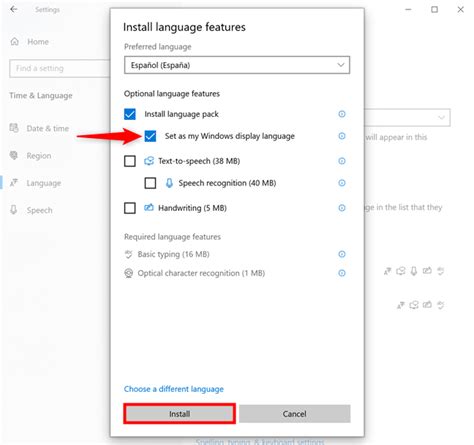This screenshot has height=445, width=474.
Task: Open Region settings page
Action: pos(39,156)
